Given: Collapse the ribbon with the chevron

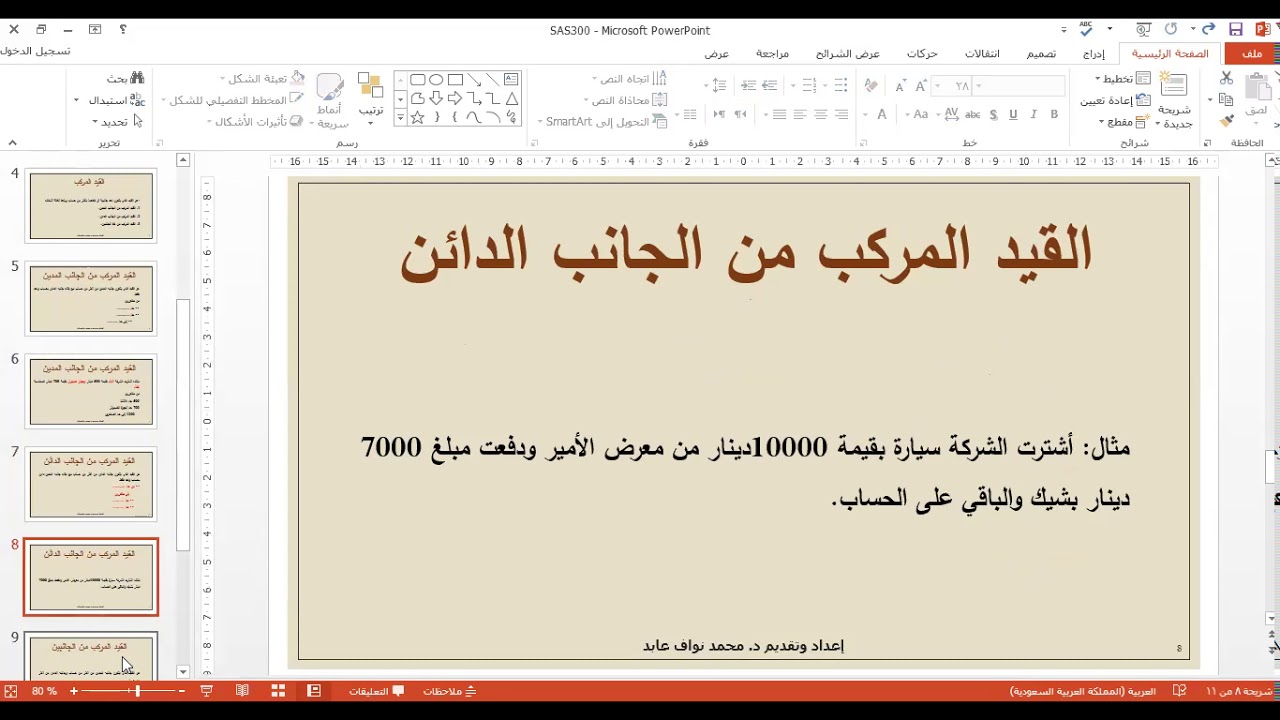Looking at the screenshot, I should 13,143.
